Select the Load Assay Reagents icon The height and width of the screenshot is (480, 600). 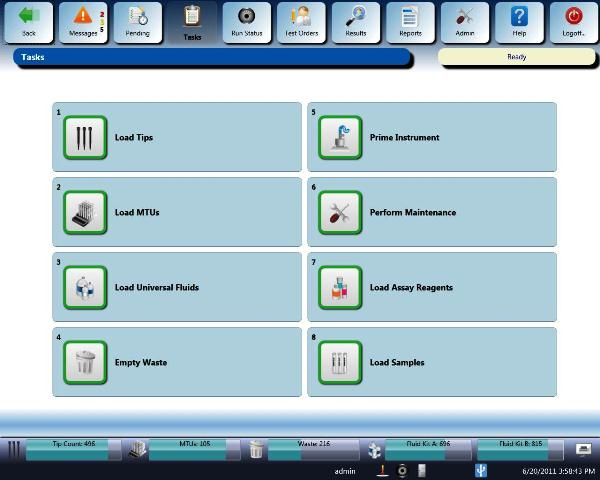tap(340, 288)
